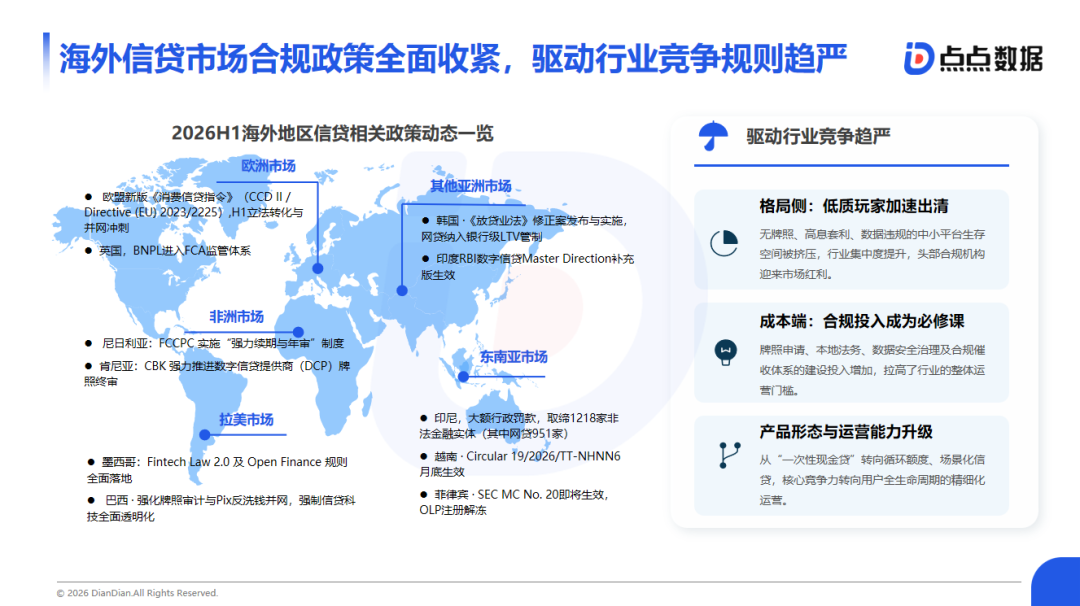This screenshot has height=606, width=1080.
Task: Click the pie chart icon beside 格局侧
Action: click(x=724, y=243)
